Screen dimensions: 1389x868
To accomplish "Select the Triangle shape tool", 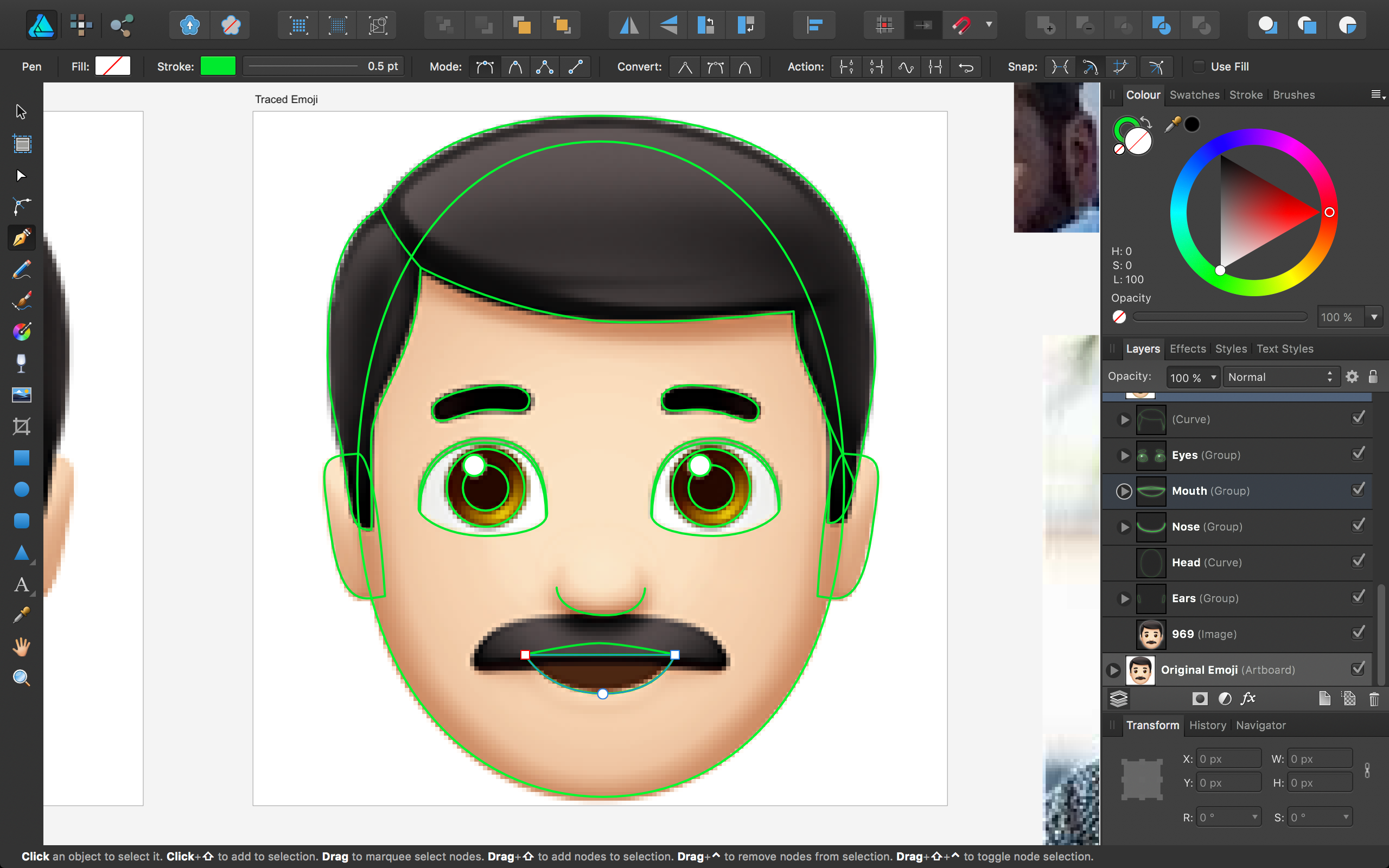I will [x=22, y=552].
